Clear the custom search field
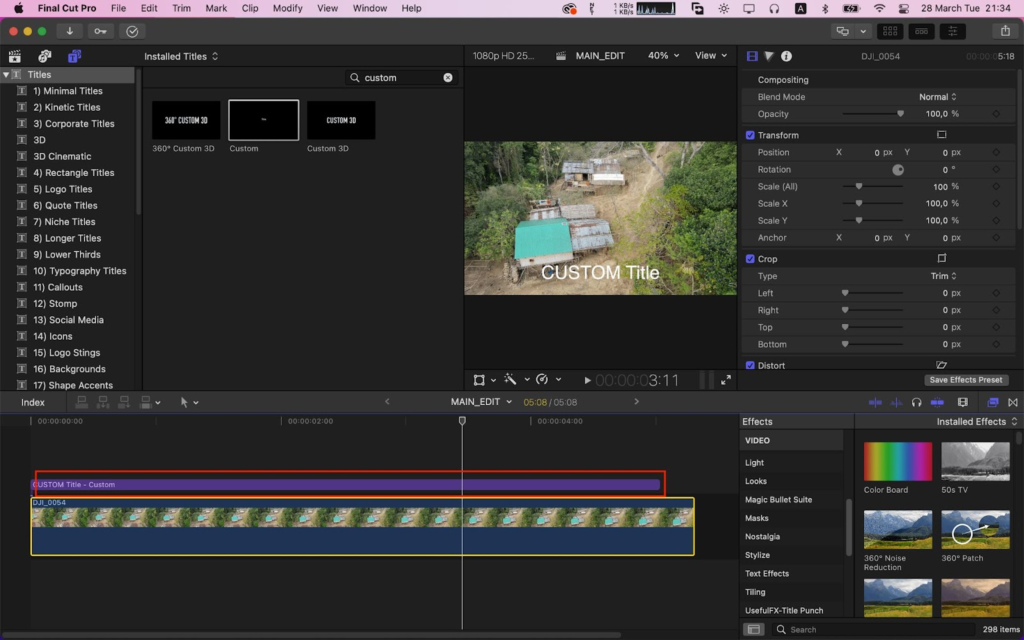 448,77
